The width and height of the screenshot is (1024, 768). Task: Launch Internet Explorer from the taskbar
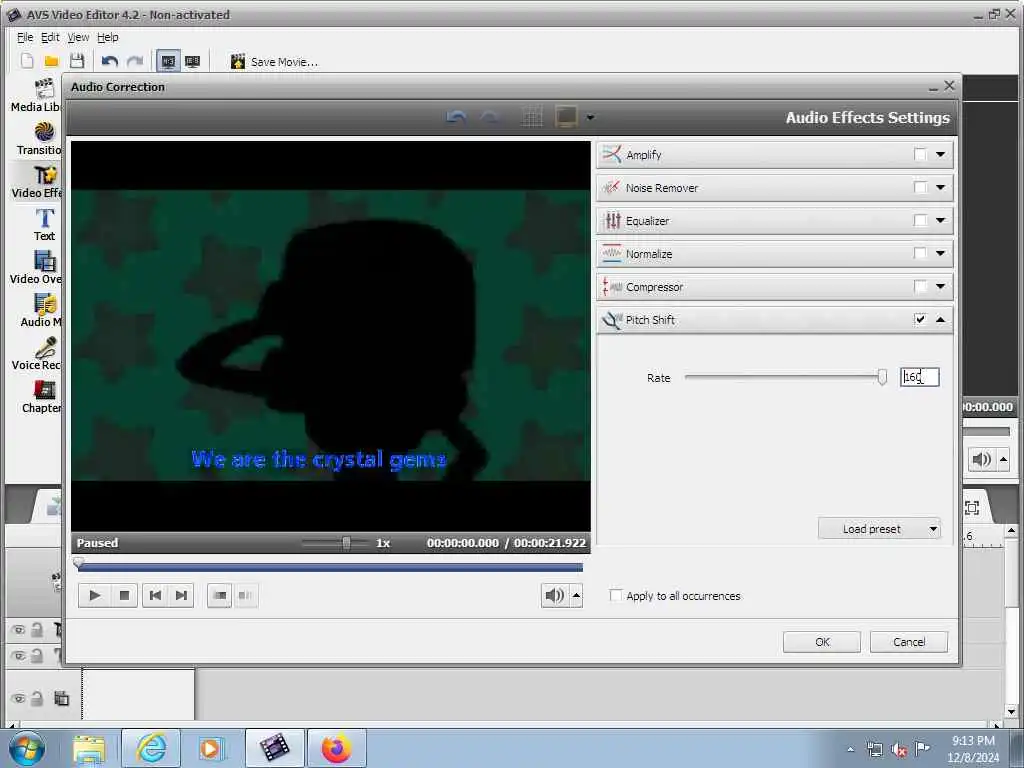[x=151, y=748]
